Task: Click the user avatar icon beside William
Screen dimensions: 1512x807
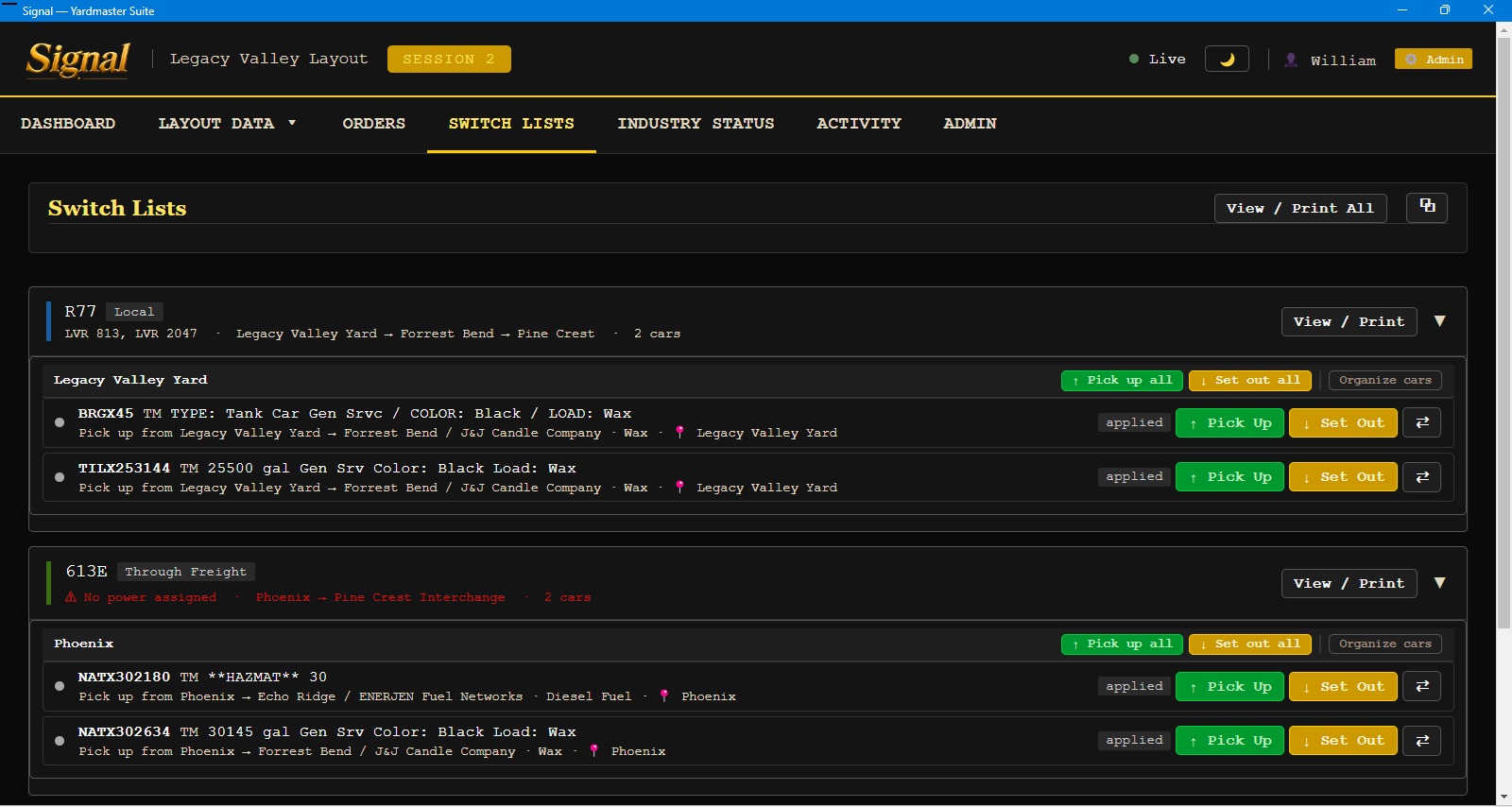Action: tap(1291, 60)
